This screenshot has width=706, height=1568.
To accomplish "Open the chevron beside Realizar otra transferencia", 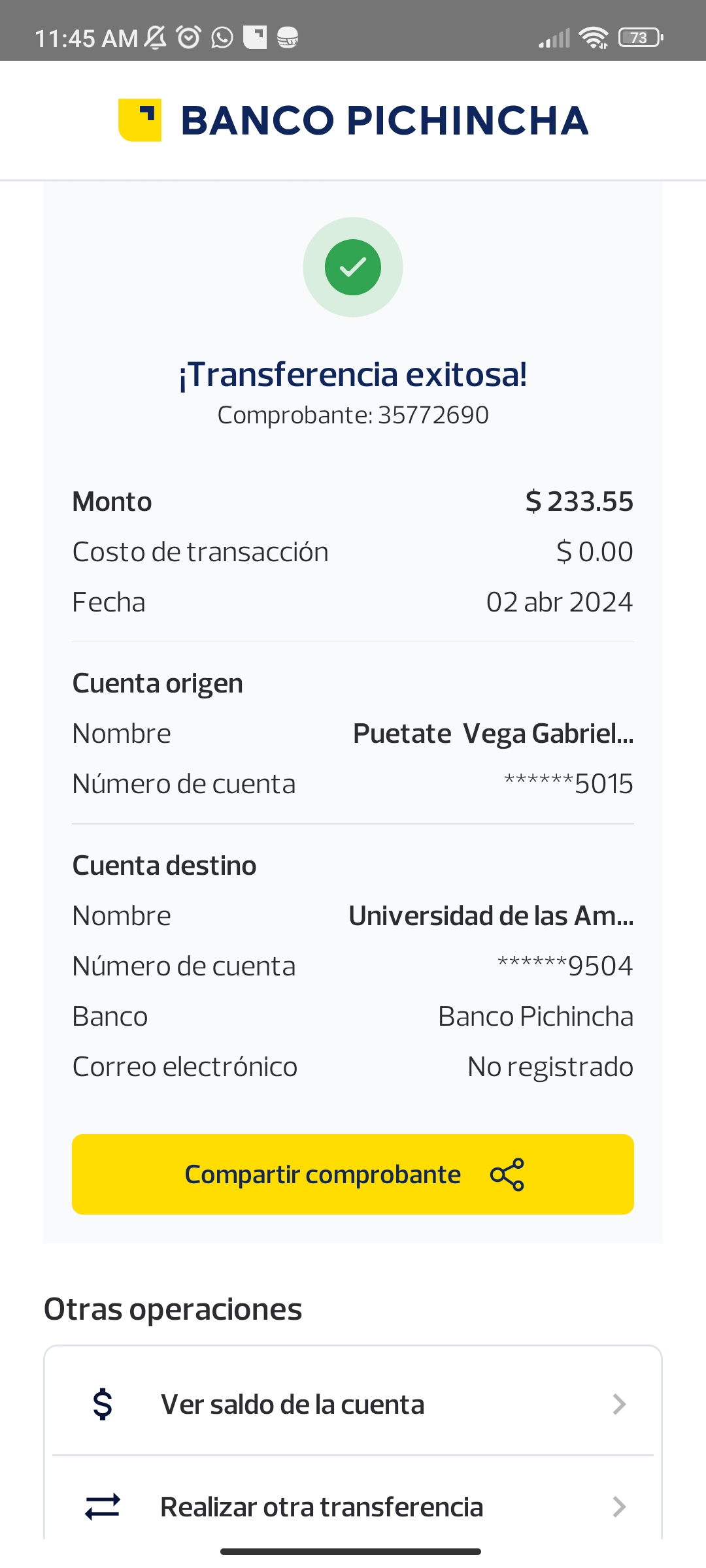I will [x=618, y=1507].
